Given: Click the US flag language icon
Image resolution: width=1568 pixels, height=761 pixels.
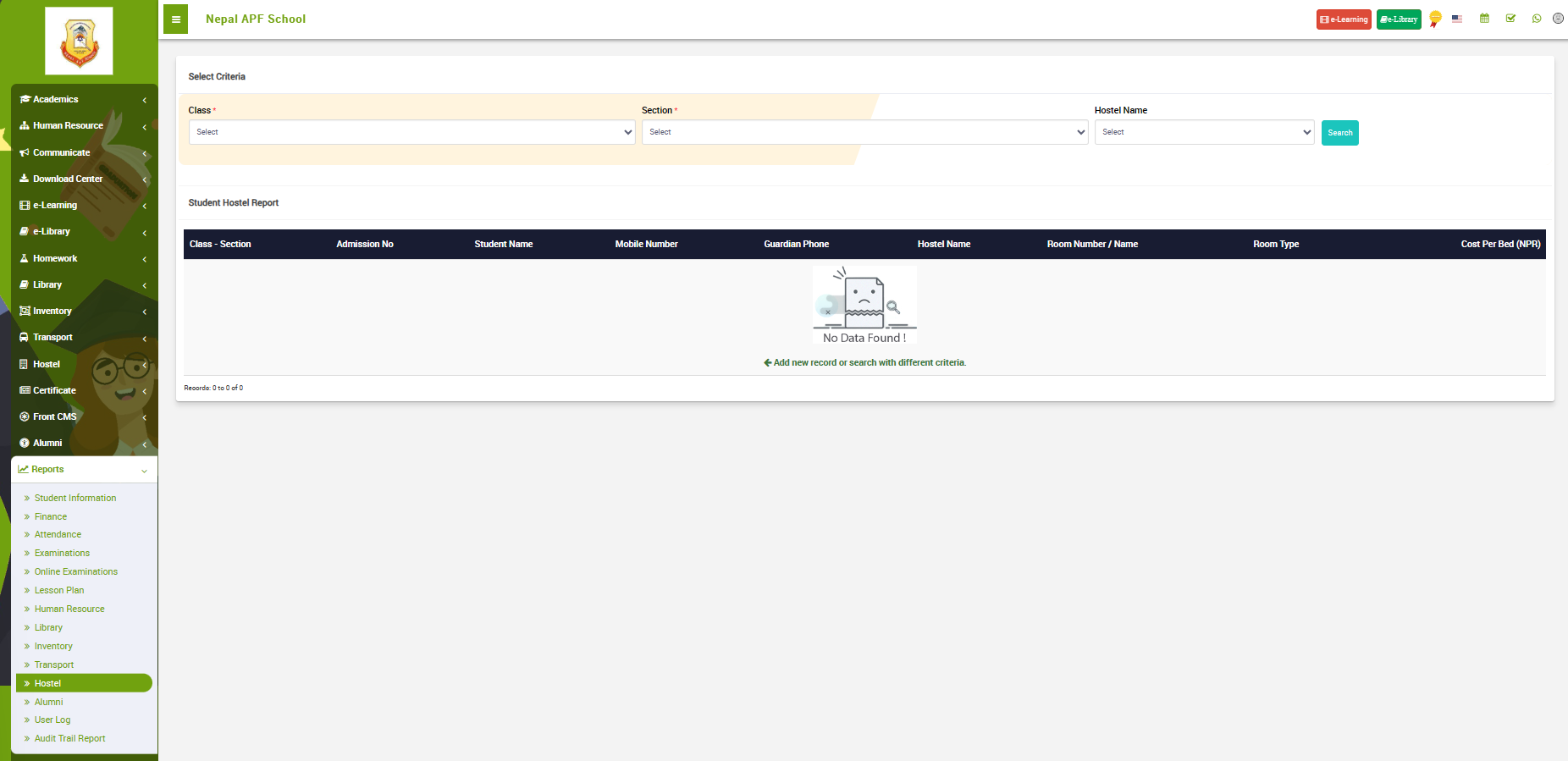Looking at the screenshot, I should pyautogui.click(x=1457, y=19).
